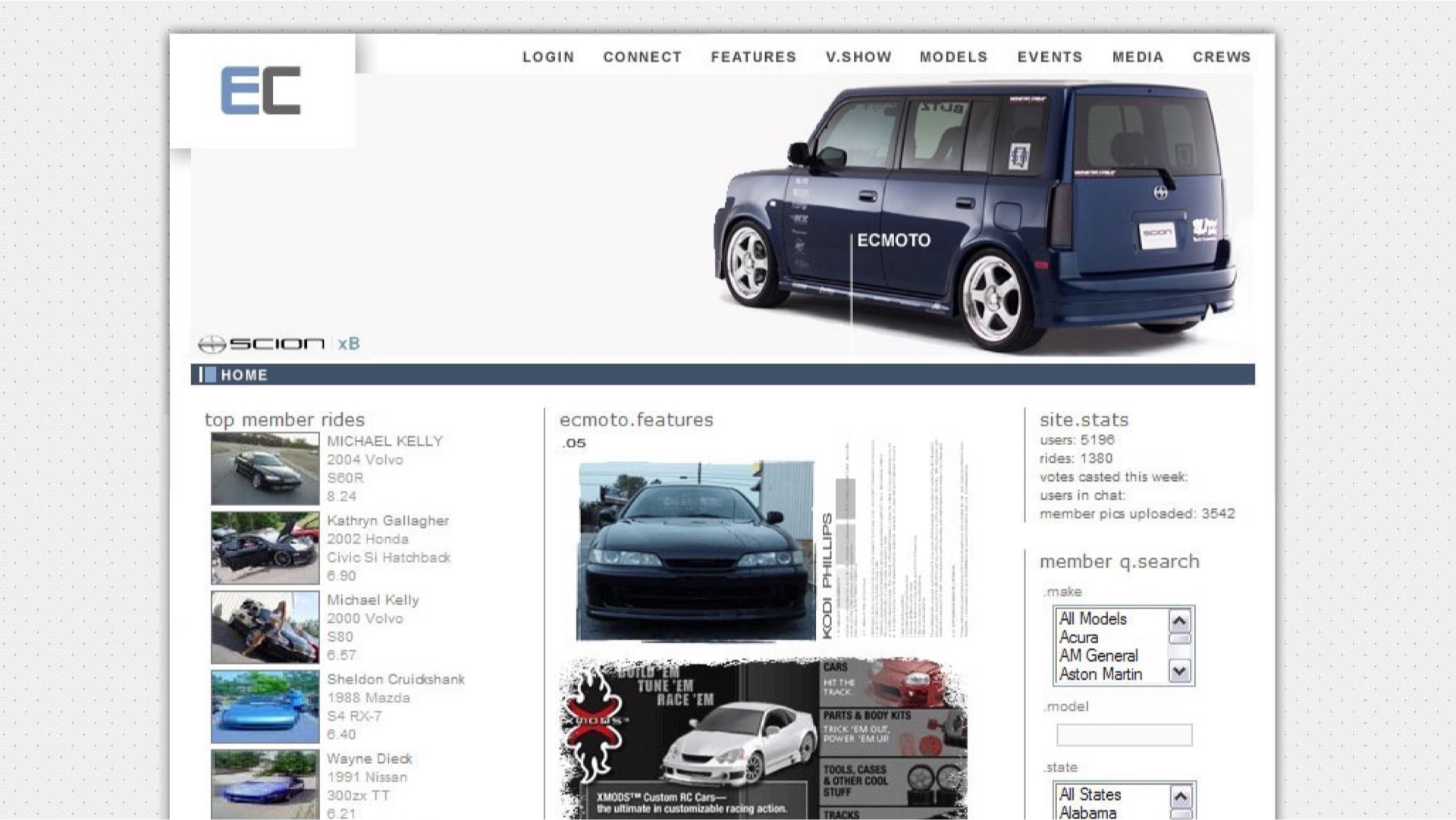Open the Kodi Phillips featured car photo
Screen dimensions: 1456x820
pyautogui.click(x=695, y=551)
